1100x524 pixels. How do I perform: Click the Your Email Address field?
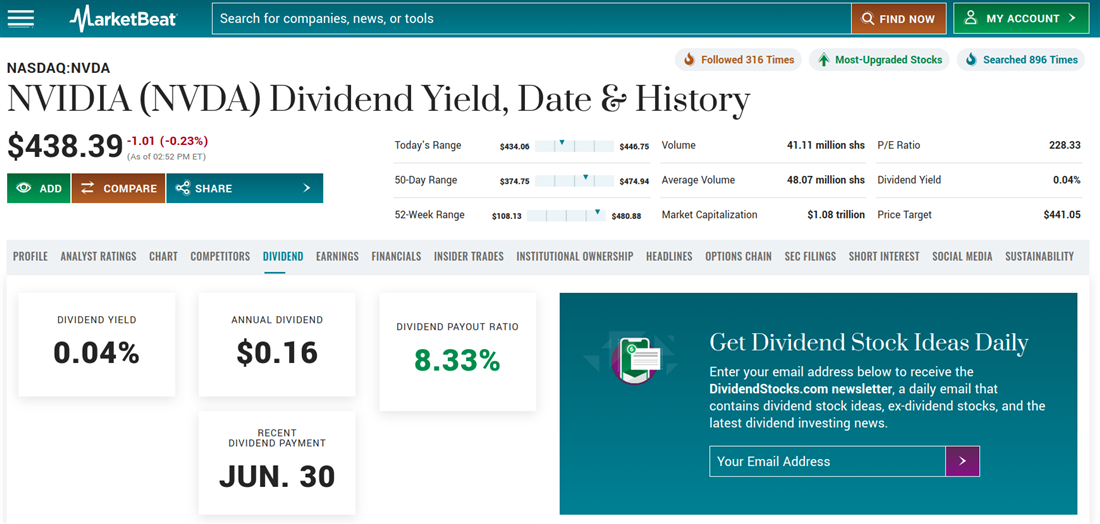pos(827,461)
